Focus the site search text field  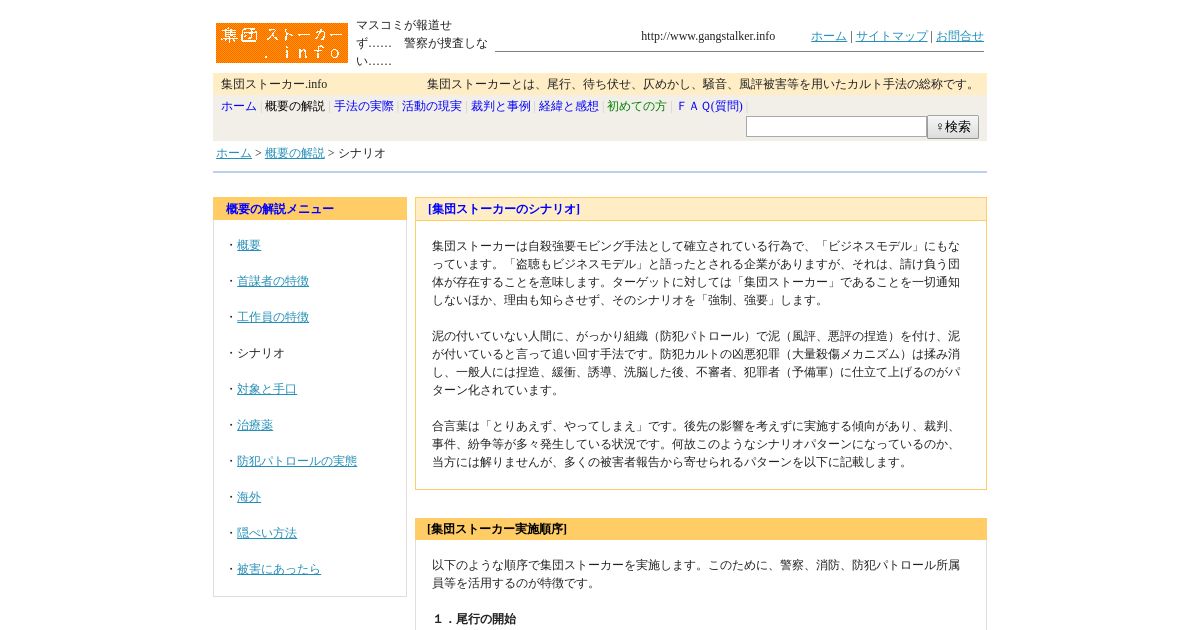(836, 127)
